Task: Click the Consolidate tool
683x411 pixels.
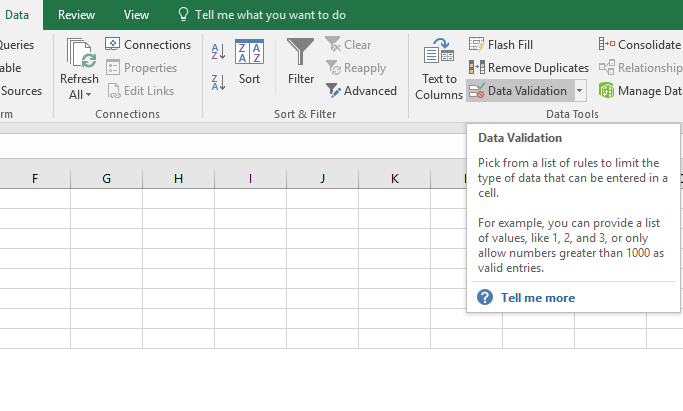Action: (x=640, y=45)
